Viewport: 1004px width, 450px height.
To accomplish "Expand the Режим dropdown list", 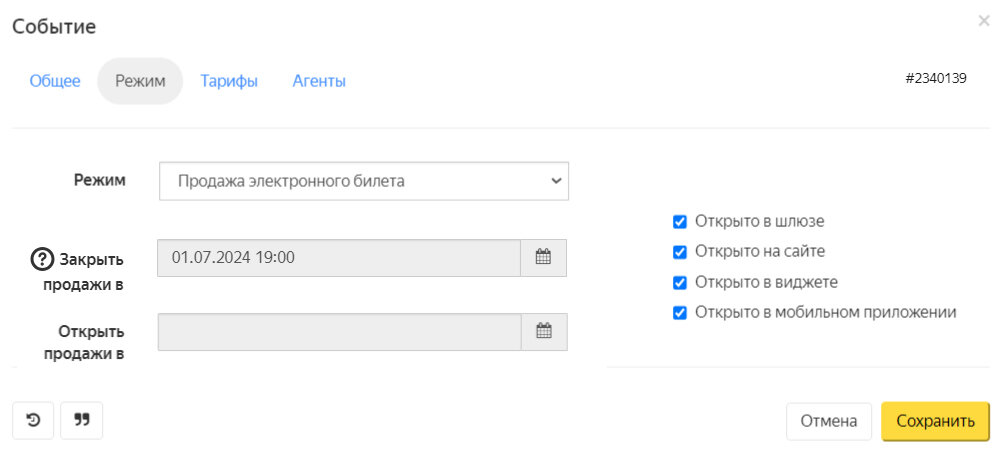I will pos(363,181).
